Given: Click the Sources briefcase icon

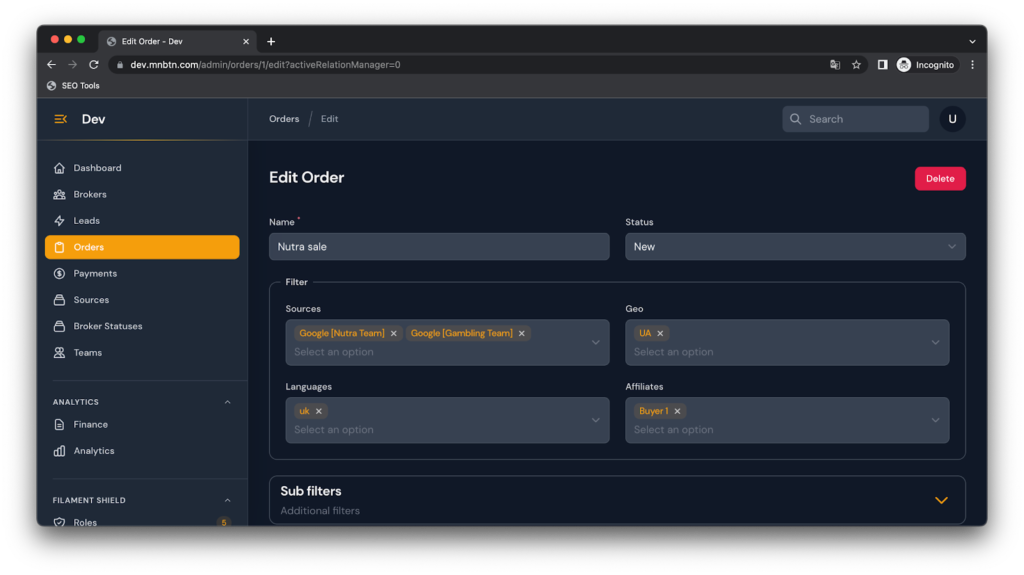Looking at the screenshot, I should pos(60,300).
